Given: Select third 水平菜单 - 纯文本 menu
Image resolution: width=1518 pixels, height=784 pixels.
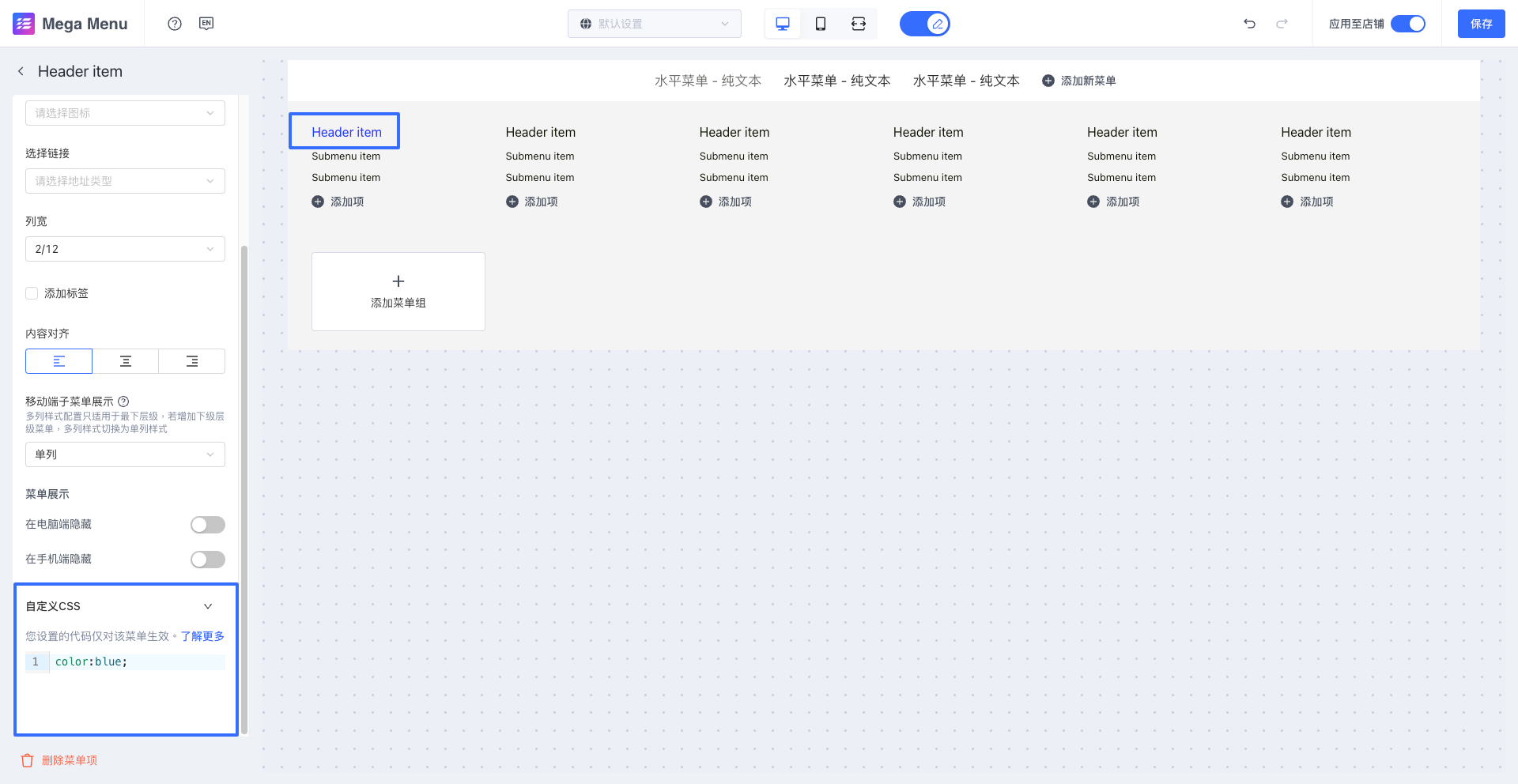Looking at the screenshot, I should point(966,81).
